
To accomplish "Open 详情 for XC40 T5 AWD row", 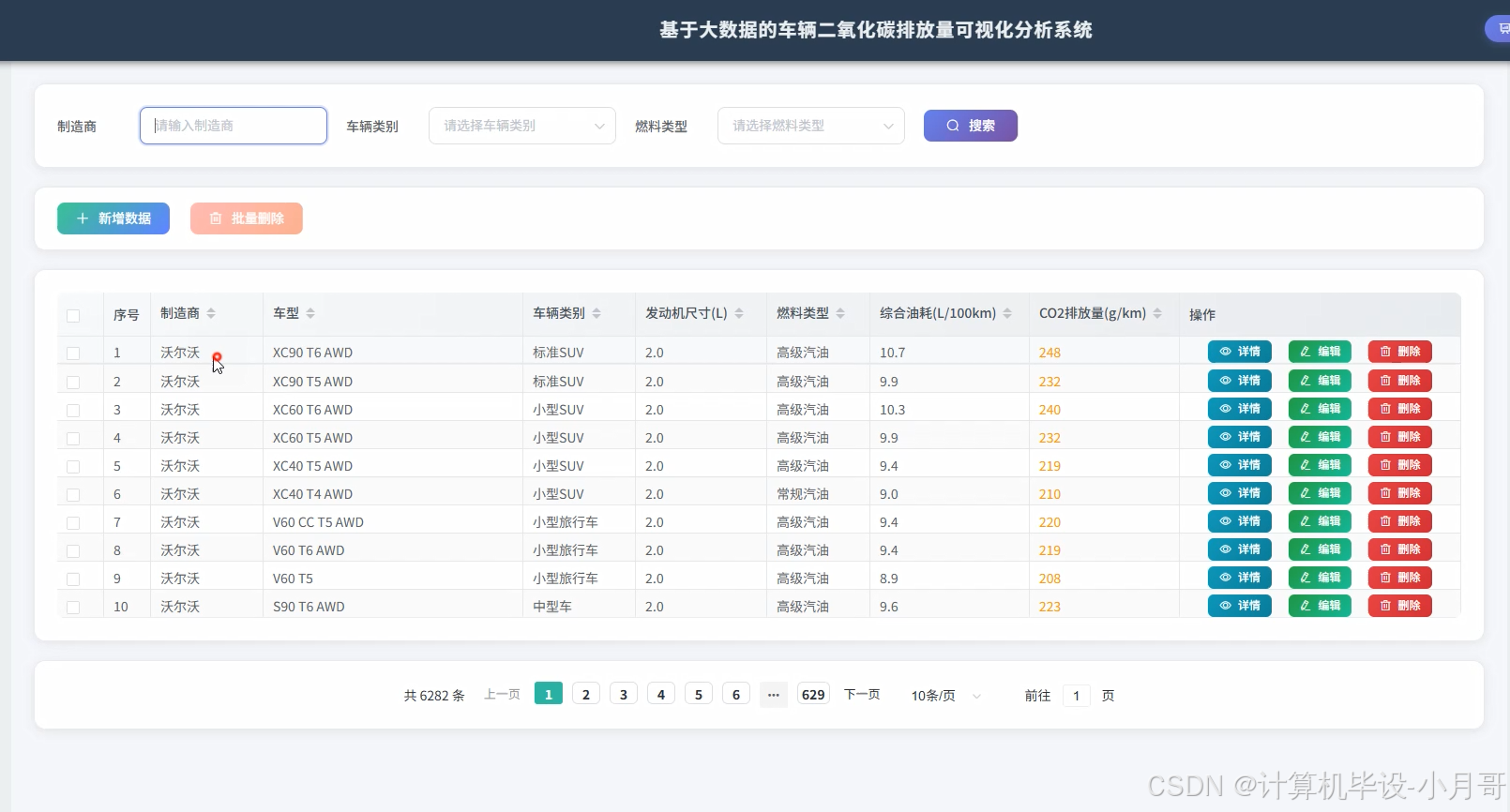I will (x=1240, y=465).
